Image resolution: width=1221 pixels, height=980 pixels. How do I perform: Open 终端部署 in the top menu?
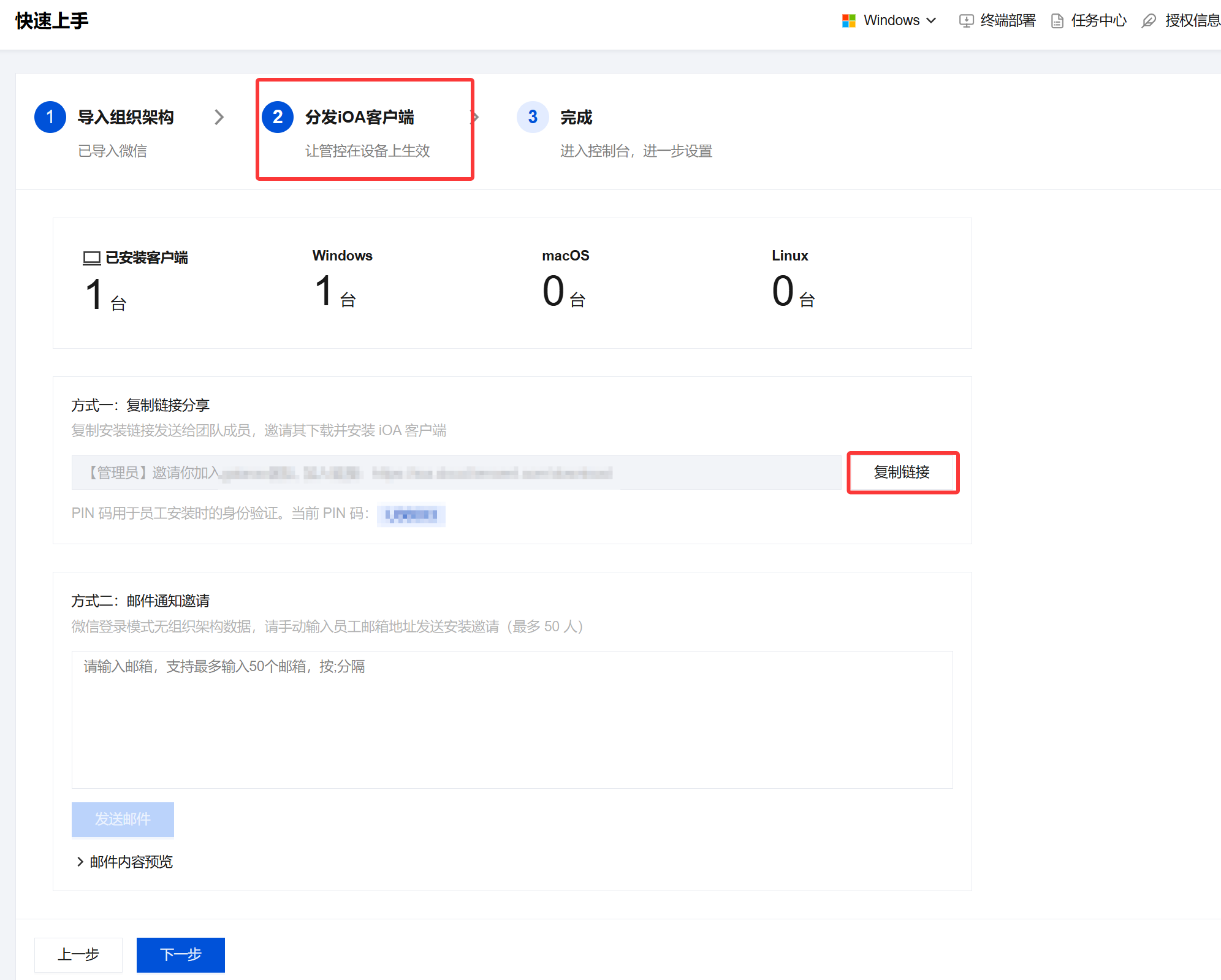click(x=1008, y=21)
